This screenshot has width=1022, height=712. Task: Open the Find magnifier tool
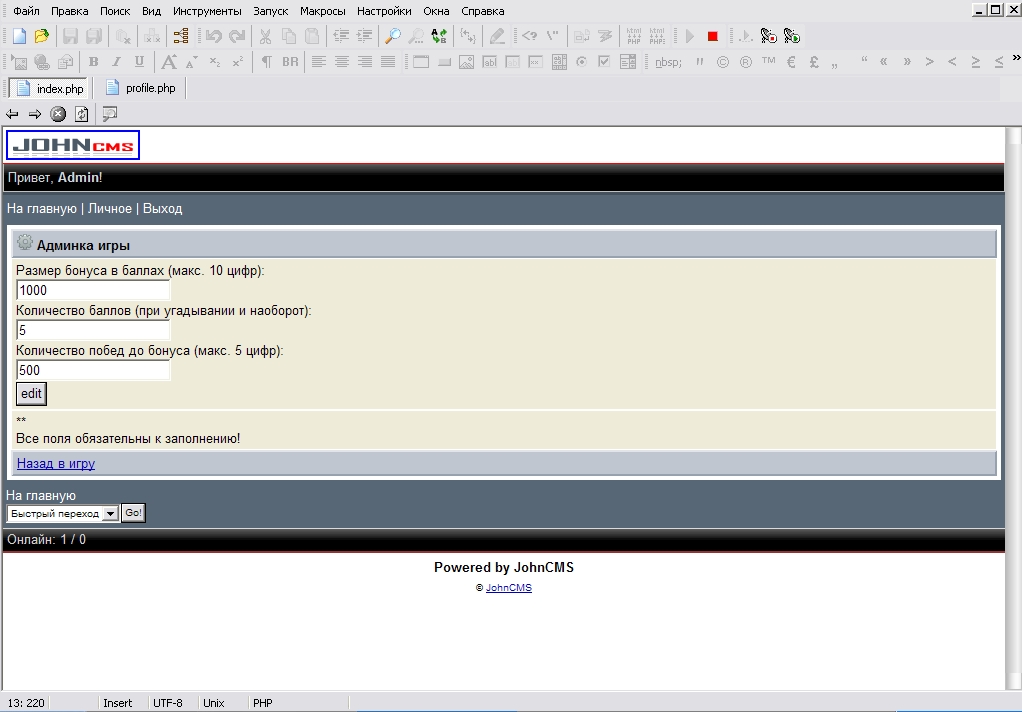tap(392, 37)
